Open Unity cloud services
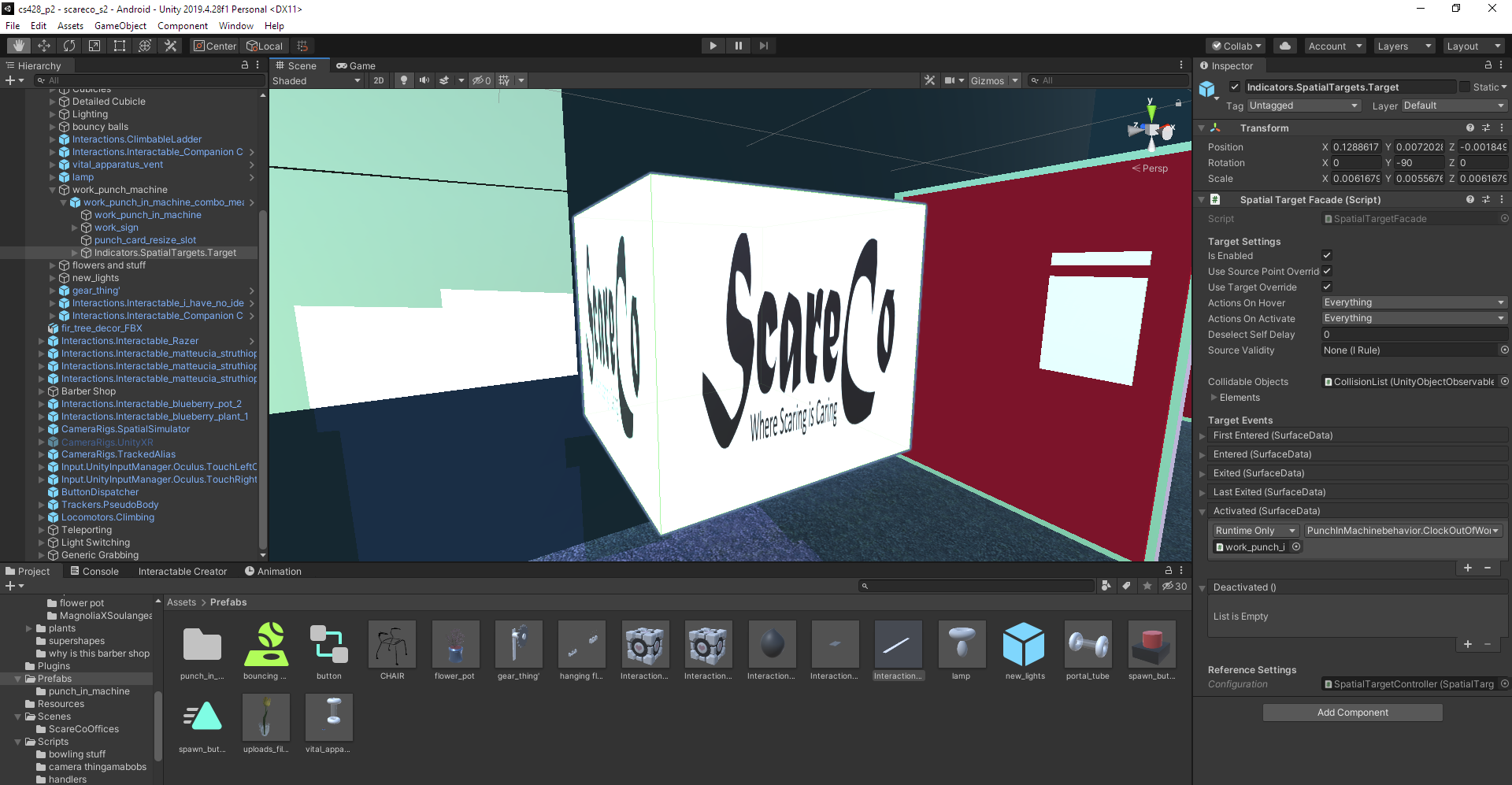Viewport: 1512px width, 785px height. click(x=1285, y=46)
